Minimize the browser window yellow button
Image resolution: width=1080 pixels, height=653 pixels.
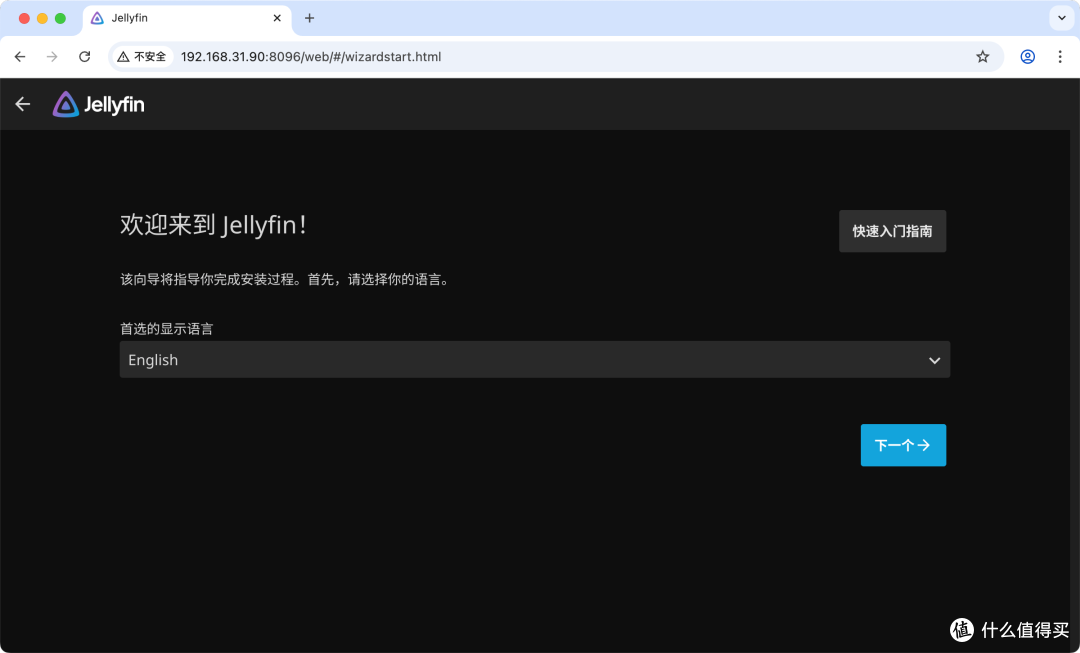(42, 19)
